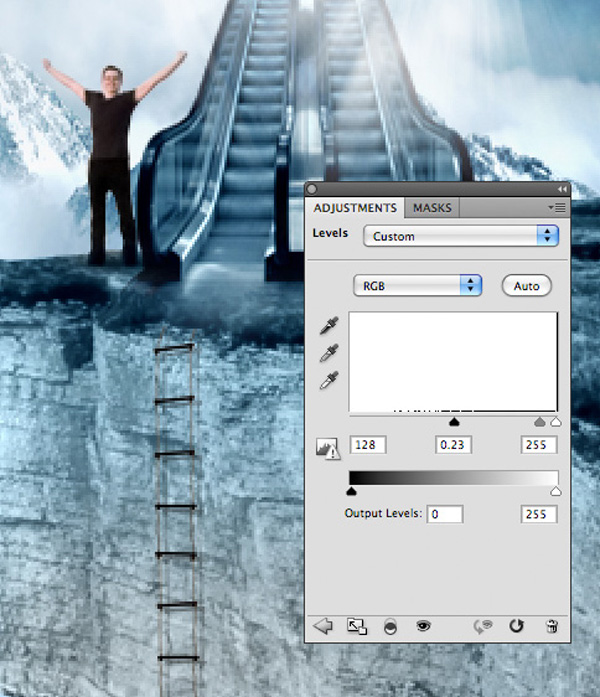
Task: Clip adjustment to layer below icon
Action: [390, 627]
